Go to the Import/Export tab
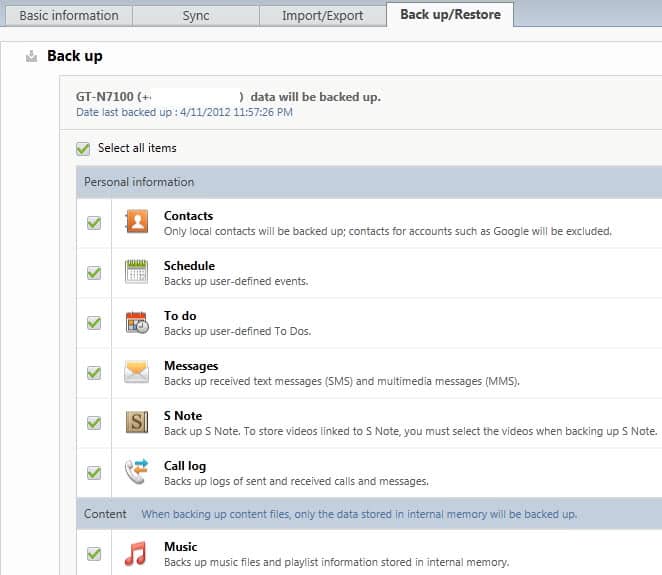 [322, 15]
